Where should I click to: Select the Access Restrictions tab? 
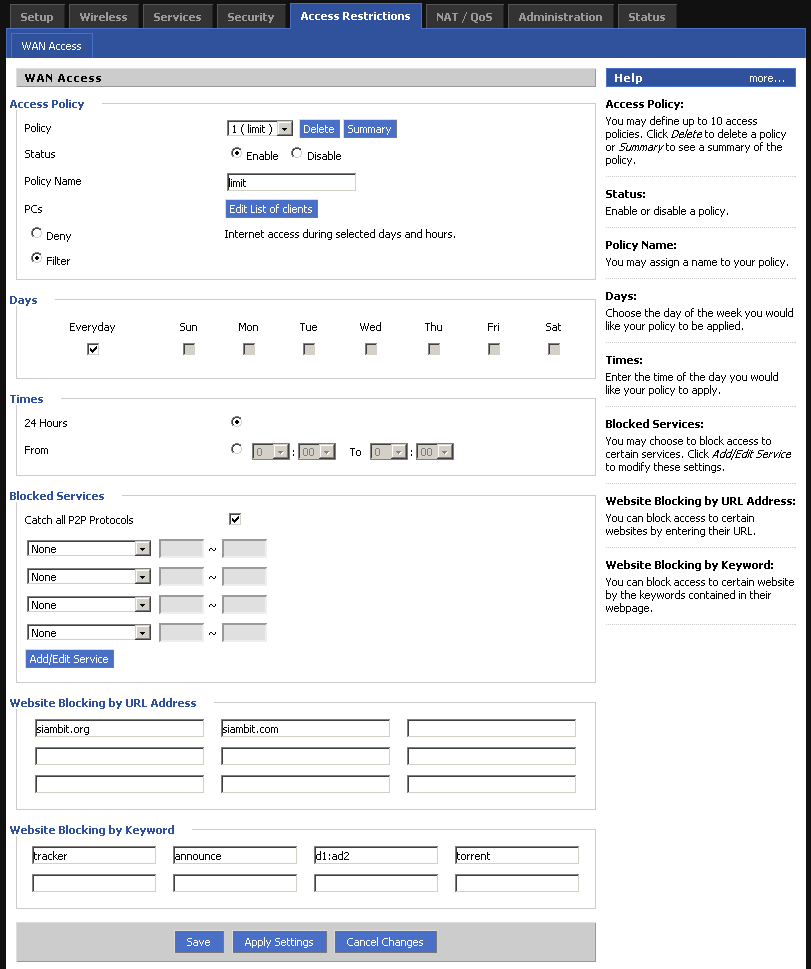click(x=355, y=16)
